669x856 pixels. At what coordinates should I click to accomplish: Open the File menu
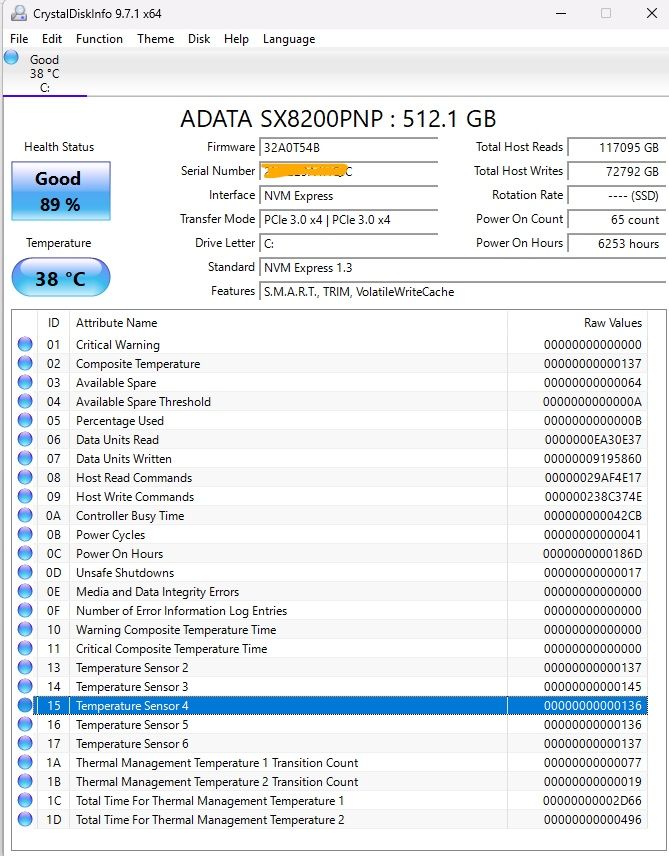[19, 39]
